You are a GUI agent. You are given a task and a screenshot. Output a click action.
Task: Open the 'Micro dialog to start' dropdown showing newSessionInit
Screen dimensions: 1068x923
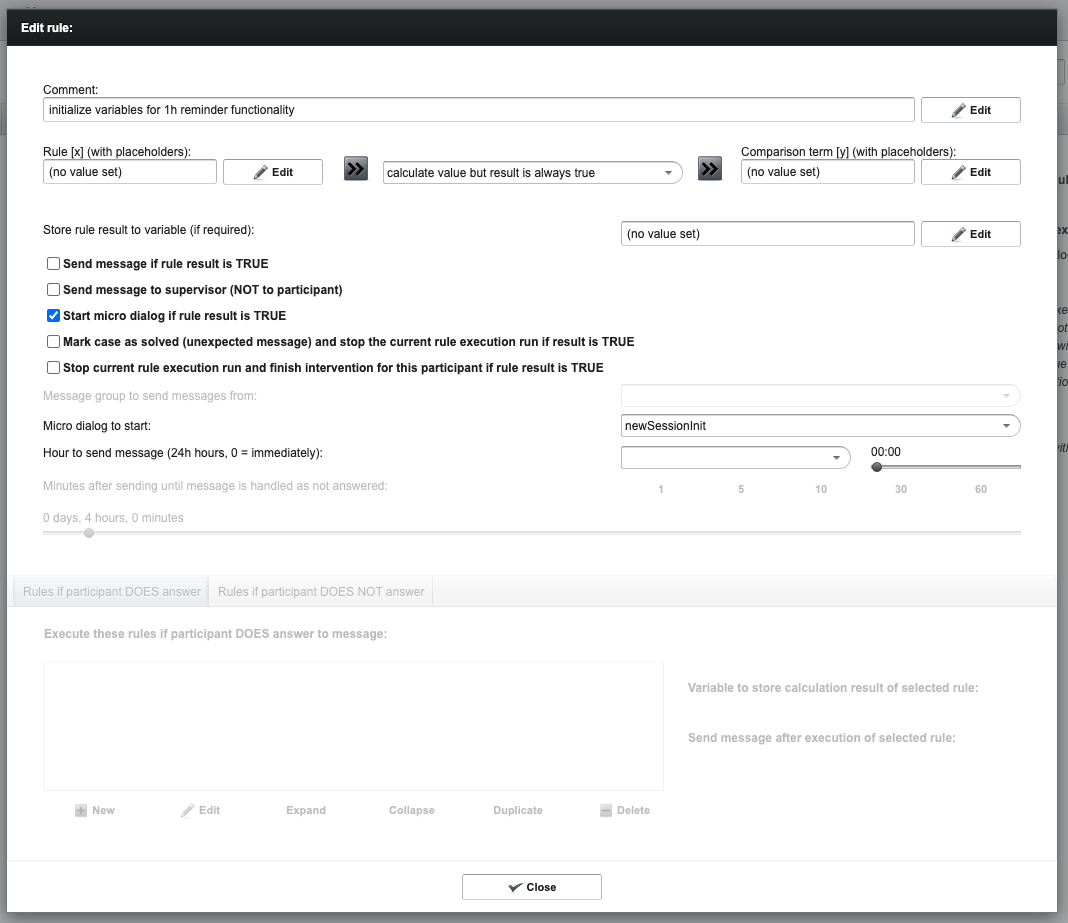820,425
